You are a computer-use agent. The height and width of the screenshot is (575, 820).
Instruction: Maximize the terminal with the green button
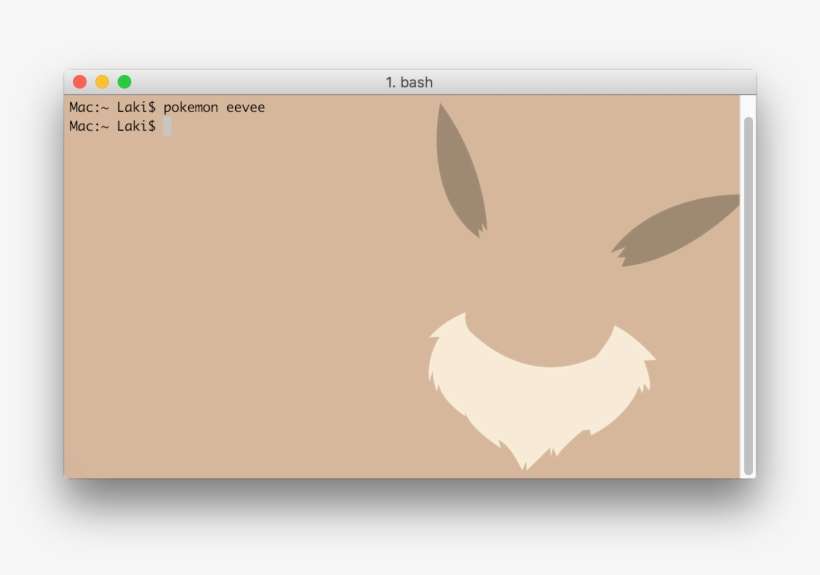click(x=124, y=82)
